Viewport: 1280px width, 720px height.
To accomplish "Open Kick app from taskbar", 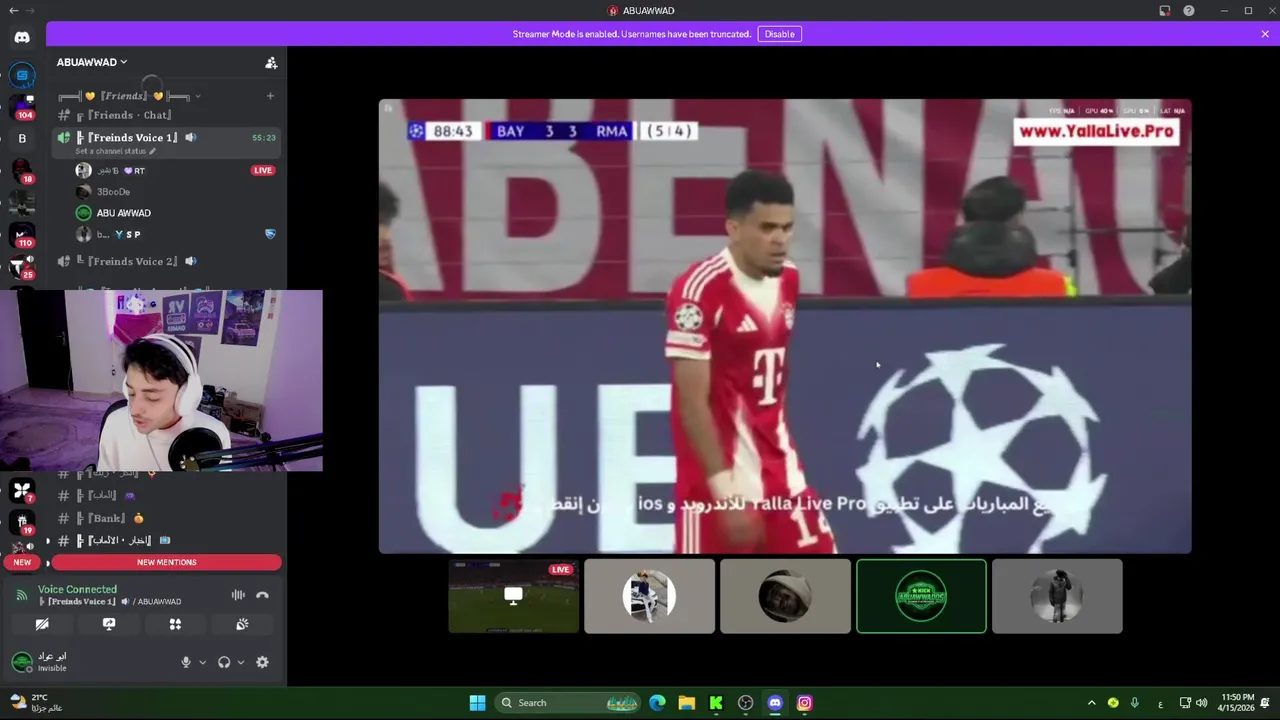I will (716, 703).
